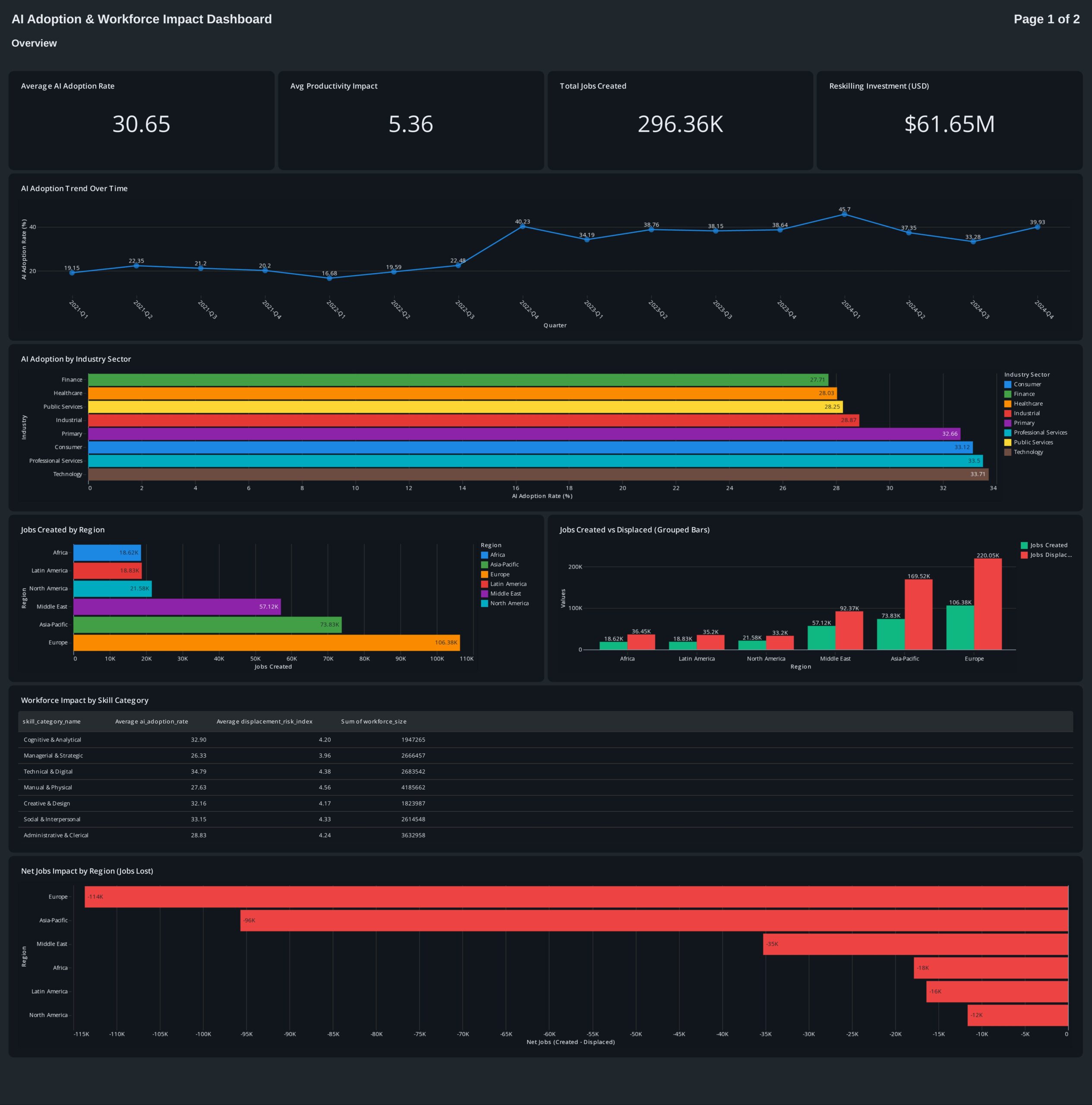
Task: Select North America in the Region legend
Action: 505,603
